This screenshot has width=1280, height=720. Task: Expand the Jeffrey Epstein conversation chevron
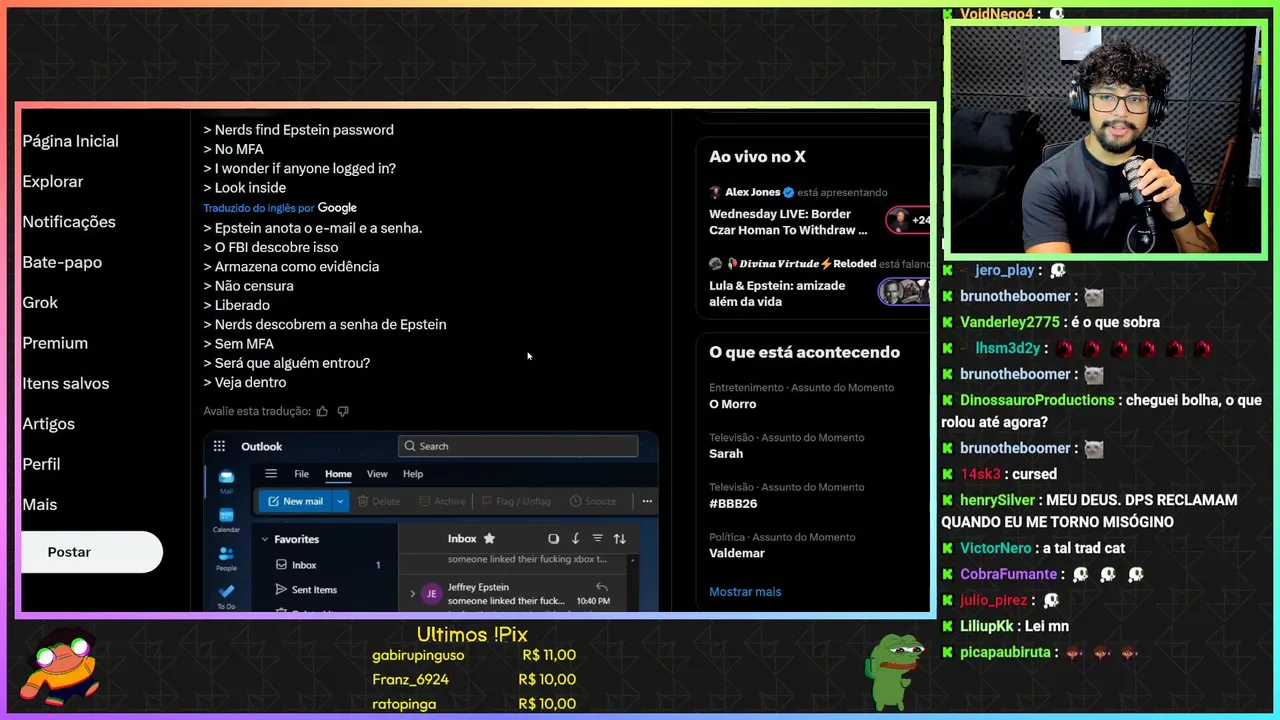pos(412,594)
